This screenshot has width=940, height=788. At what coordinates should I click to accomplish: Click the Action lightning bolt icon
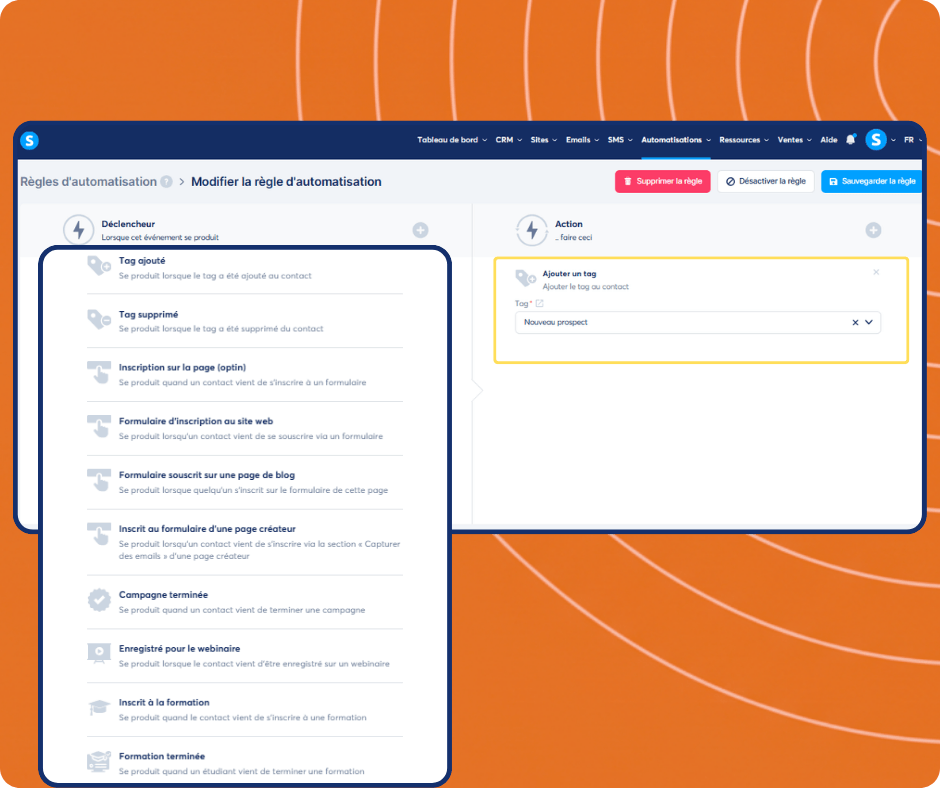coord(531,230)
